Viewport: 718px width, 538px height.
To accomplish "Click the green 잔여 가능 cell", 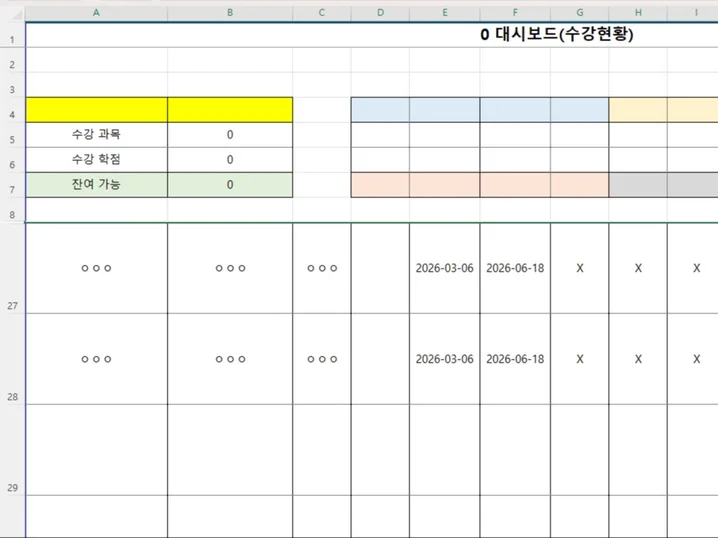I will pyautogui.click(x=96, y=185).
